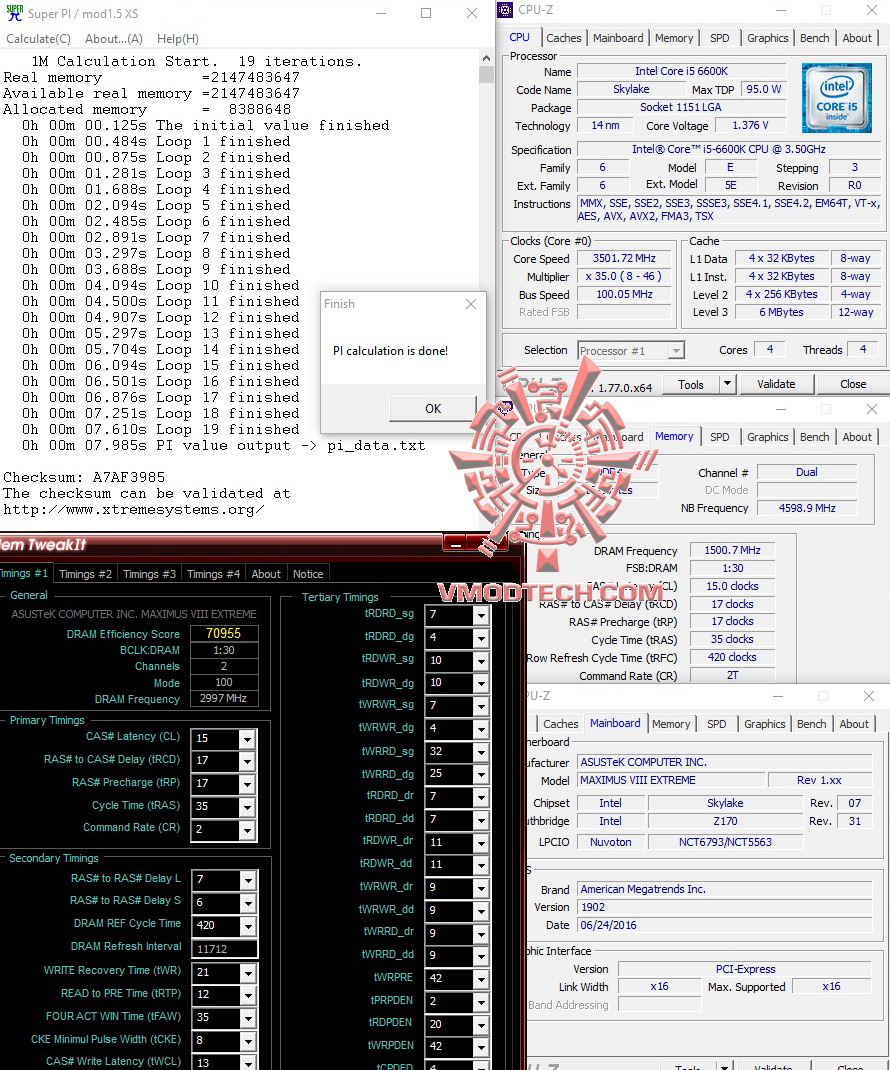Open SPD tab in top CPU-Z window
Screen dimensions: 890x1070
(719, 38)
